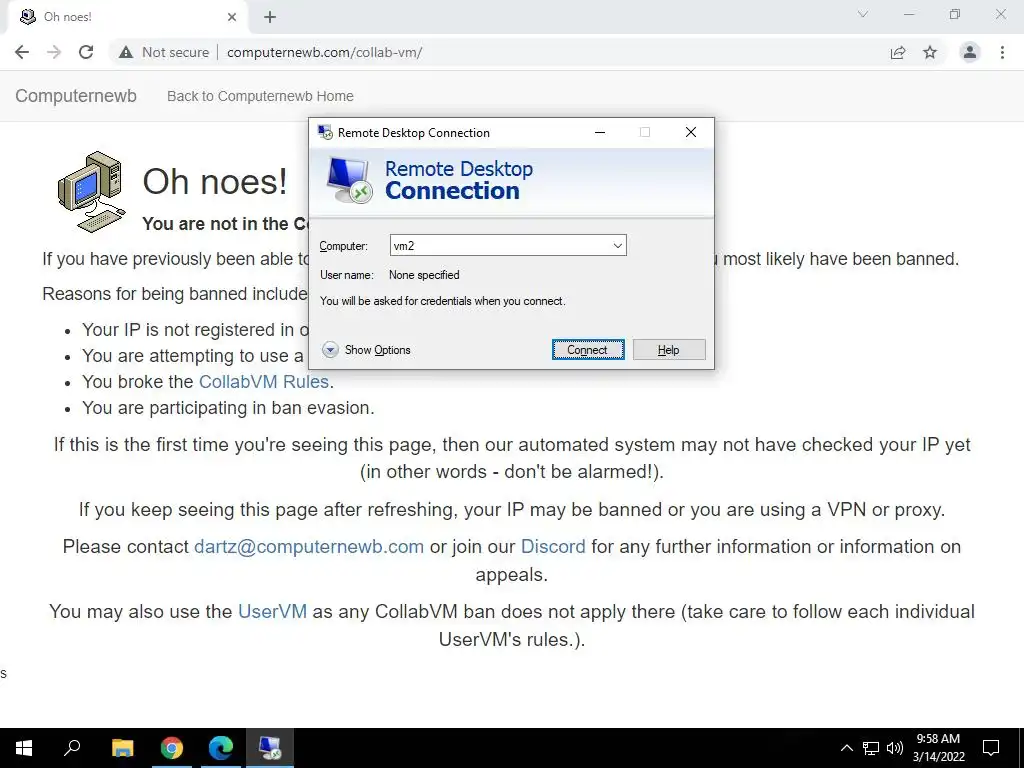
Task: Reload the page with the refresh icon
Action: click(x=86, y=52)
